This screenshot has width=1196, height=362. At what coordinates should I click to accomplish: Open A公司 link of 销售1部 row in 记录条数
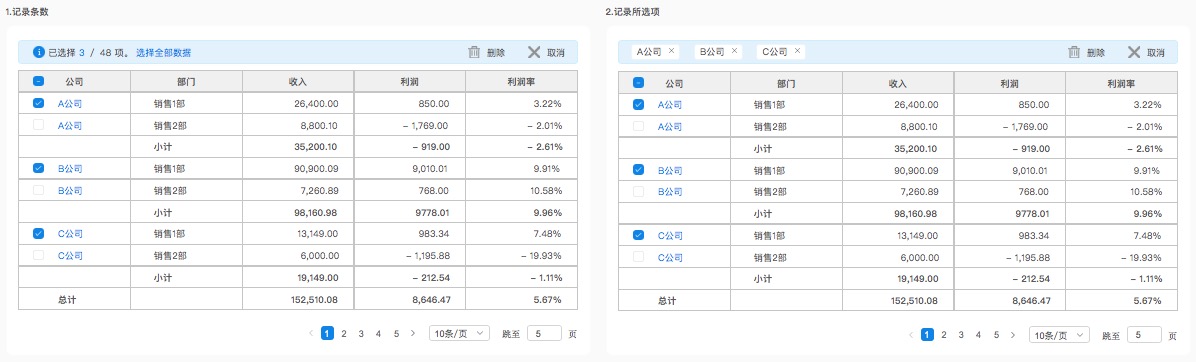tap(70, 104)
